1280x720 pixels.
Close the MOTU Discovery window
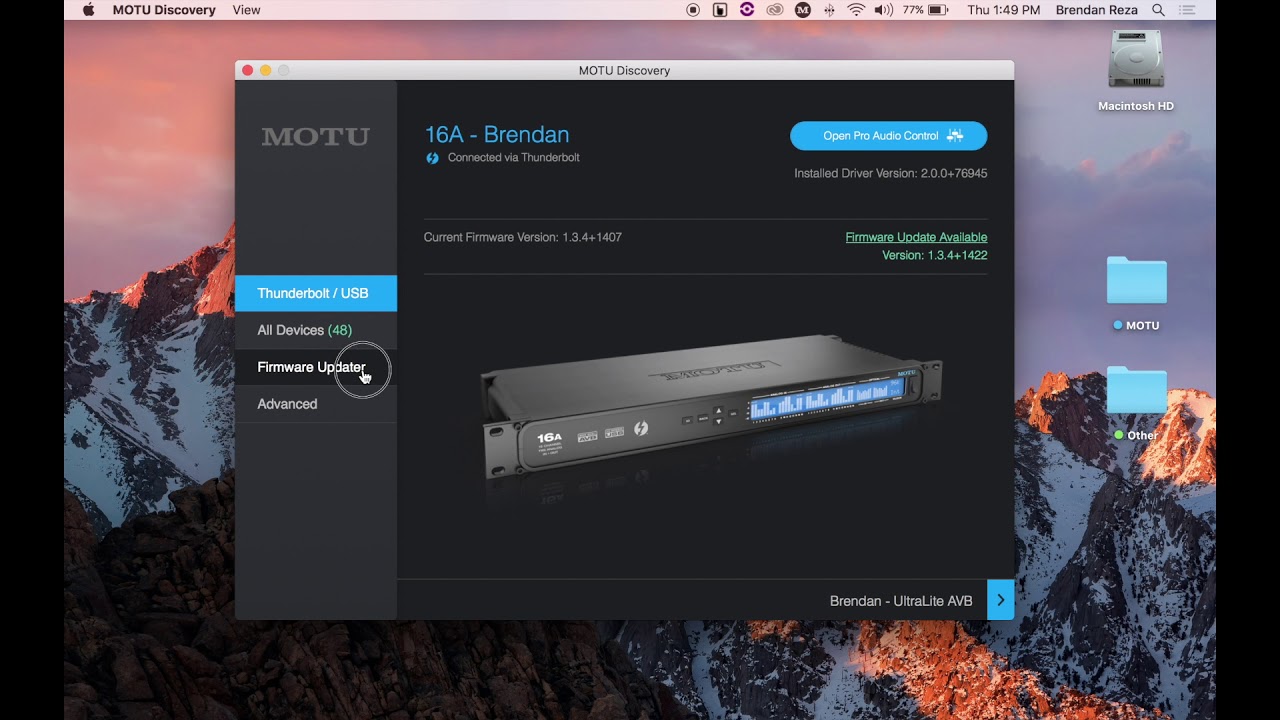point(248,70)
